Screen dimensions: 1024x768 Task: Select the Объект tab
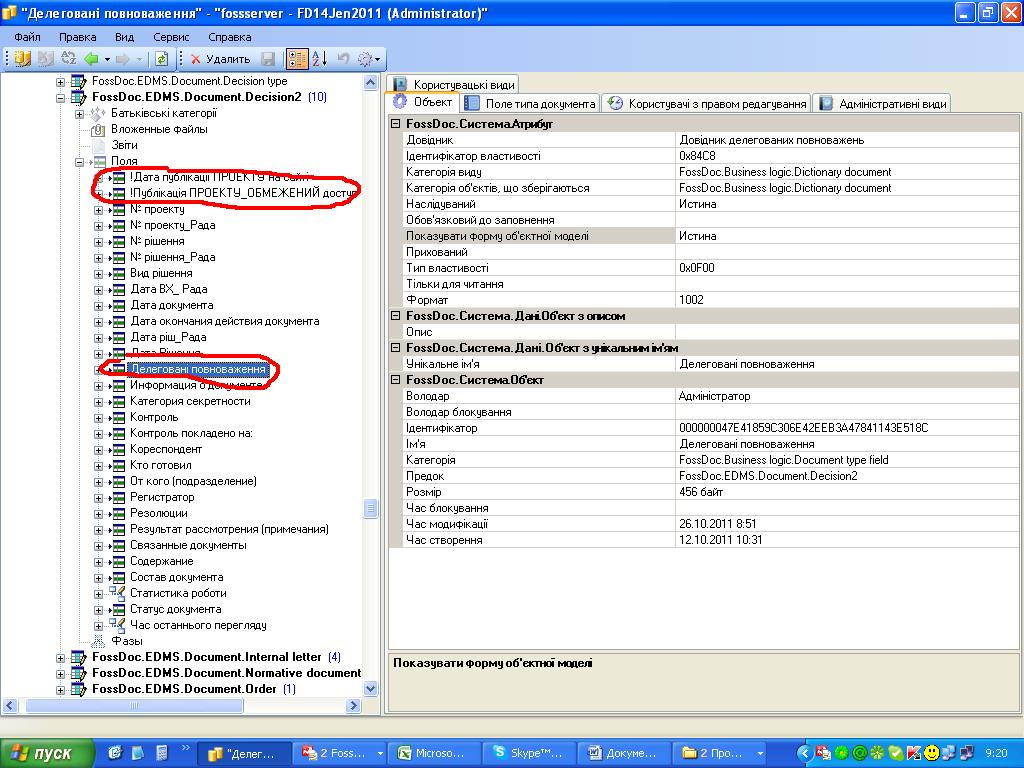click(424, 103)
